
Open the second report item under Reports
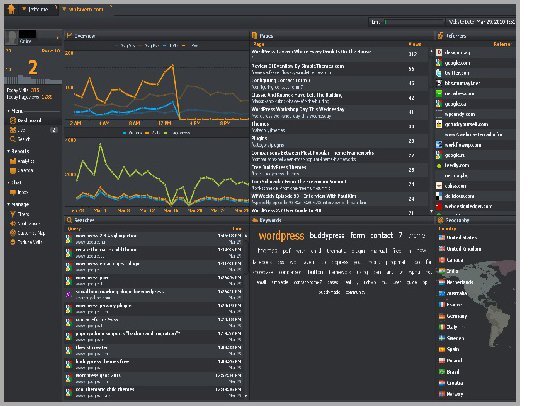tap(22, 171)
